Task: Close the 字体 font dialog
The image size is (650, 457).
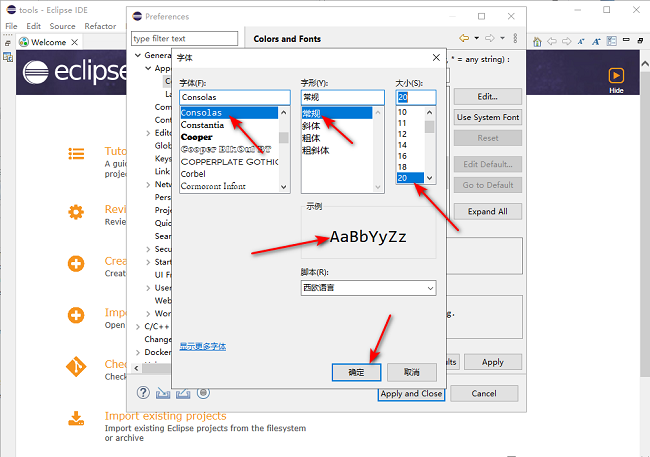Action: 436,57
